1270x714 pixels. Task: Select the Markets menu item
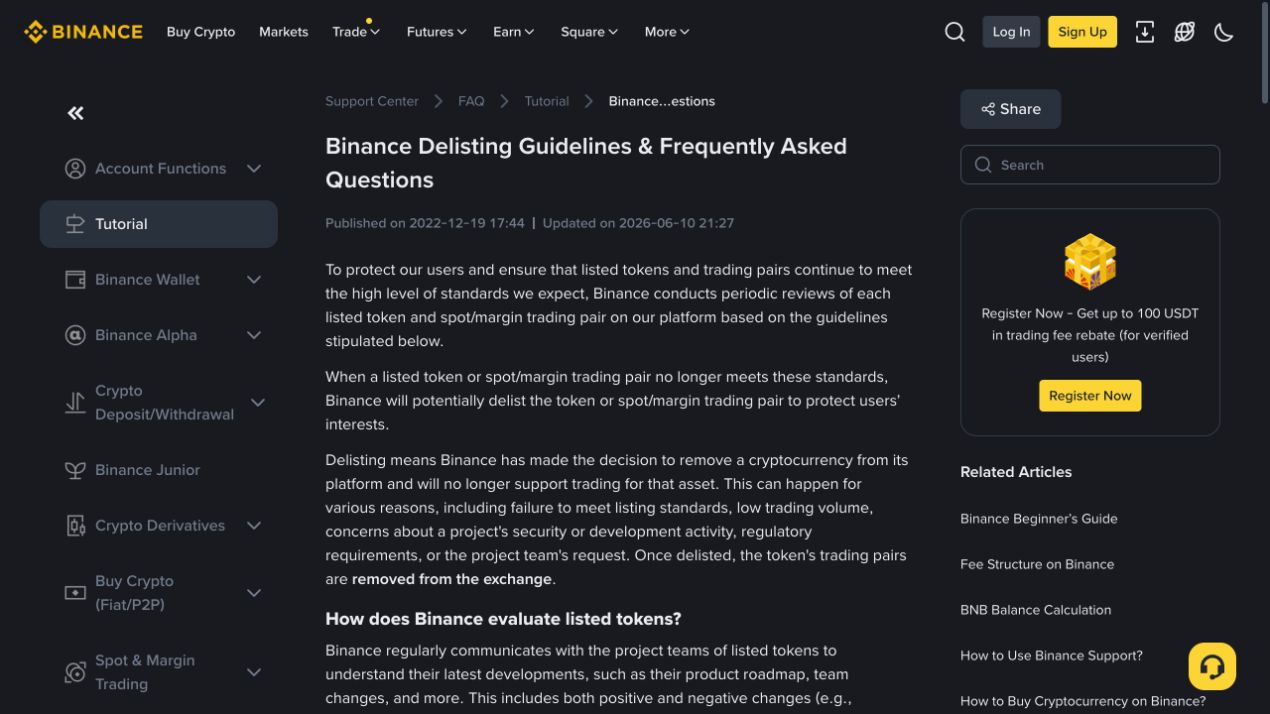click(284, 32)
